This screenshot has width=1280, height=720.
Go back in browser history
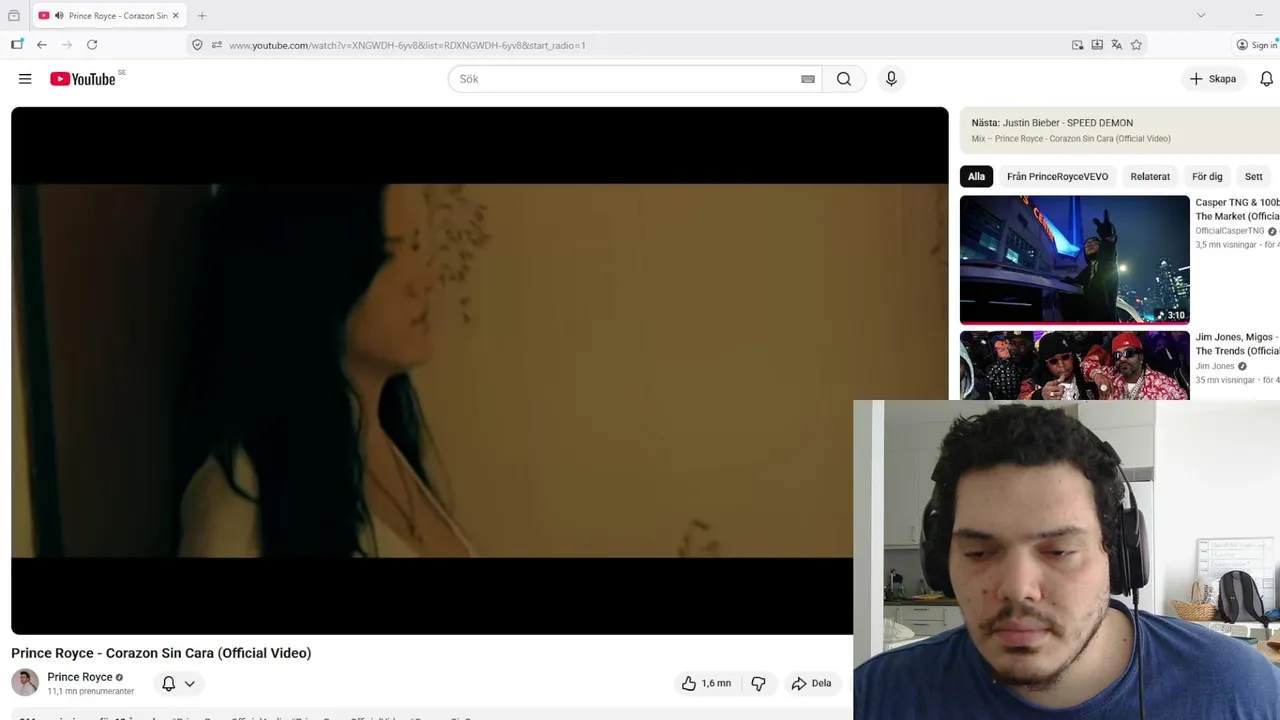click(42, 45)
